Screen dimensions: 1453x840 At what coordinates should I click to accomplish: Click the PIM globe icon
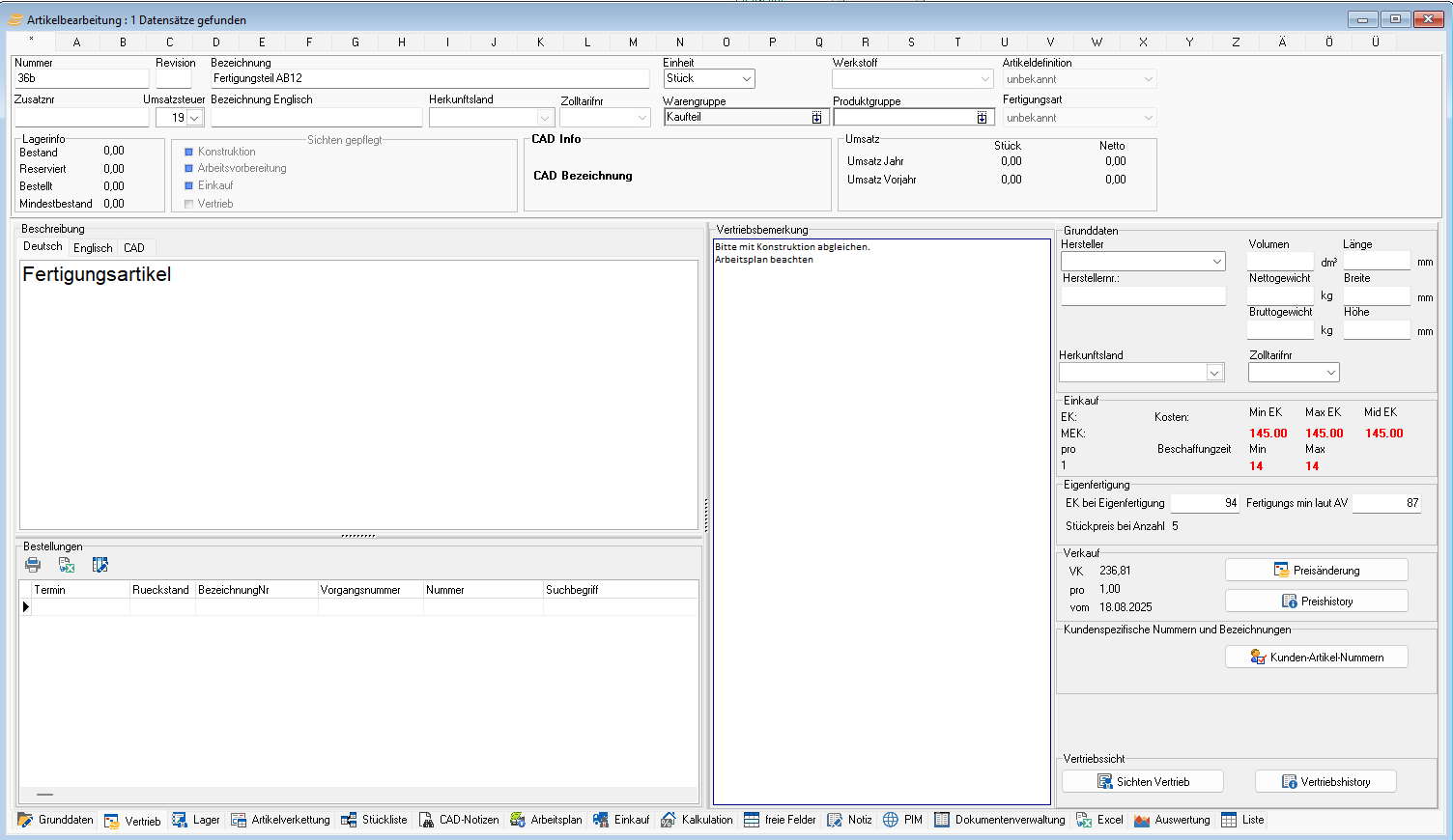click(x=891, y=820)
